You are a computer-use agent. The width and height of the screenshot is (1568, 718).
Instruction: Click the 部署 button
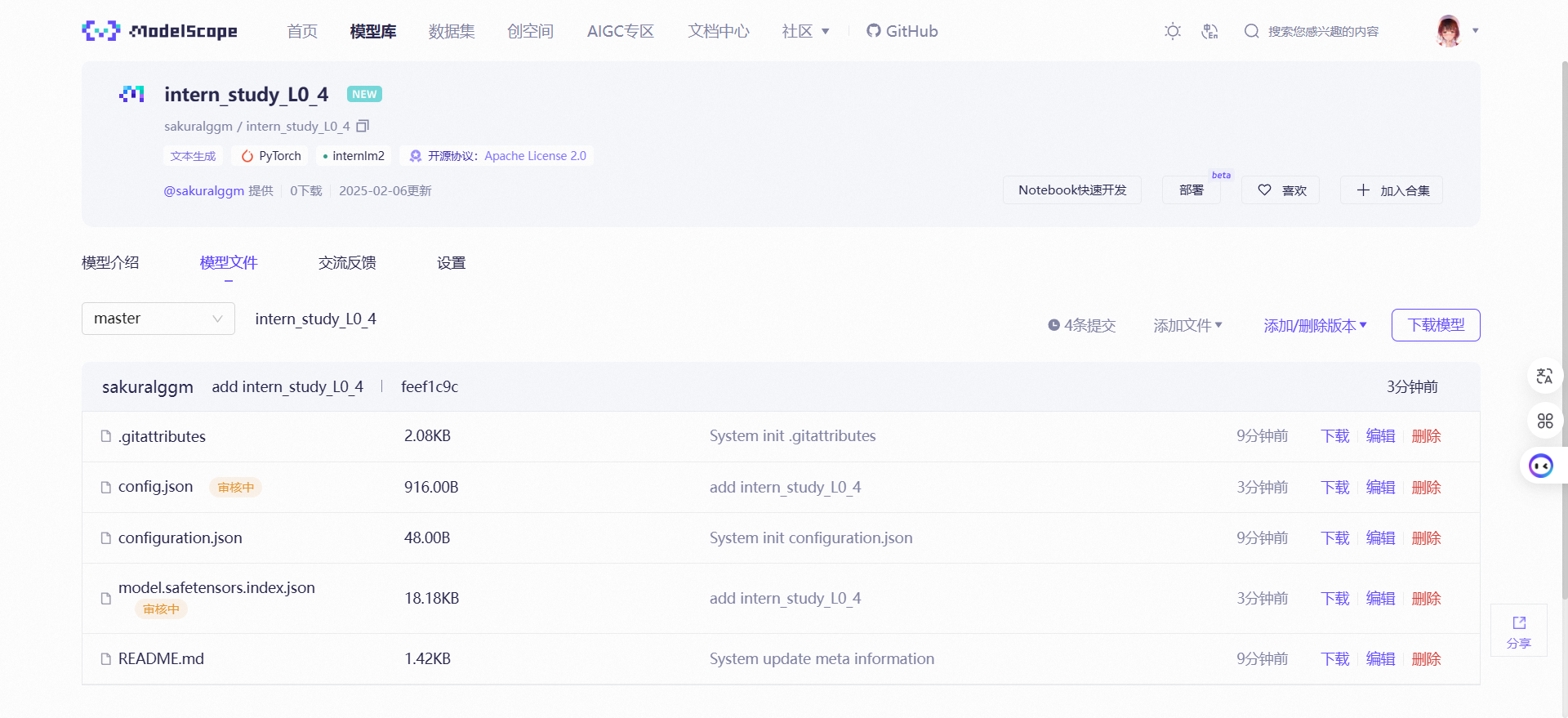pos(1192,190)
